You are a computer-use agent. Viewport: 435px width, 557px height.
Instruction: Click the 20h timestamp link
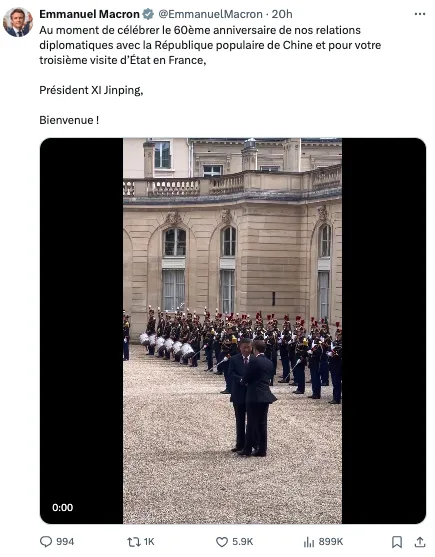282,14
